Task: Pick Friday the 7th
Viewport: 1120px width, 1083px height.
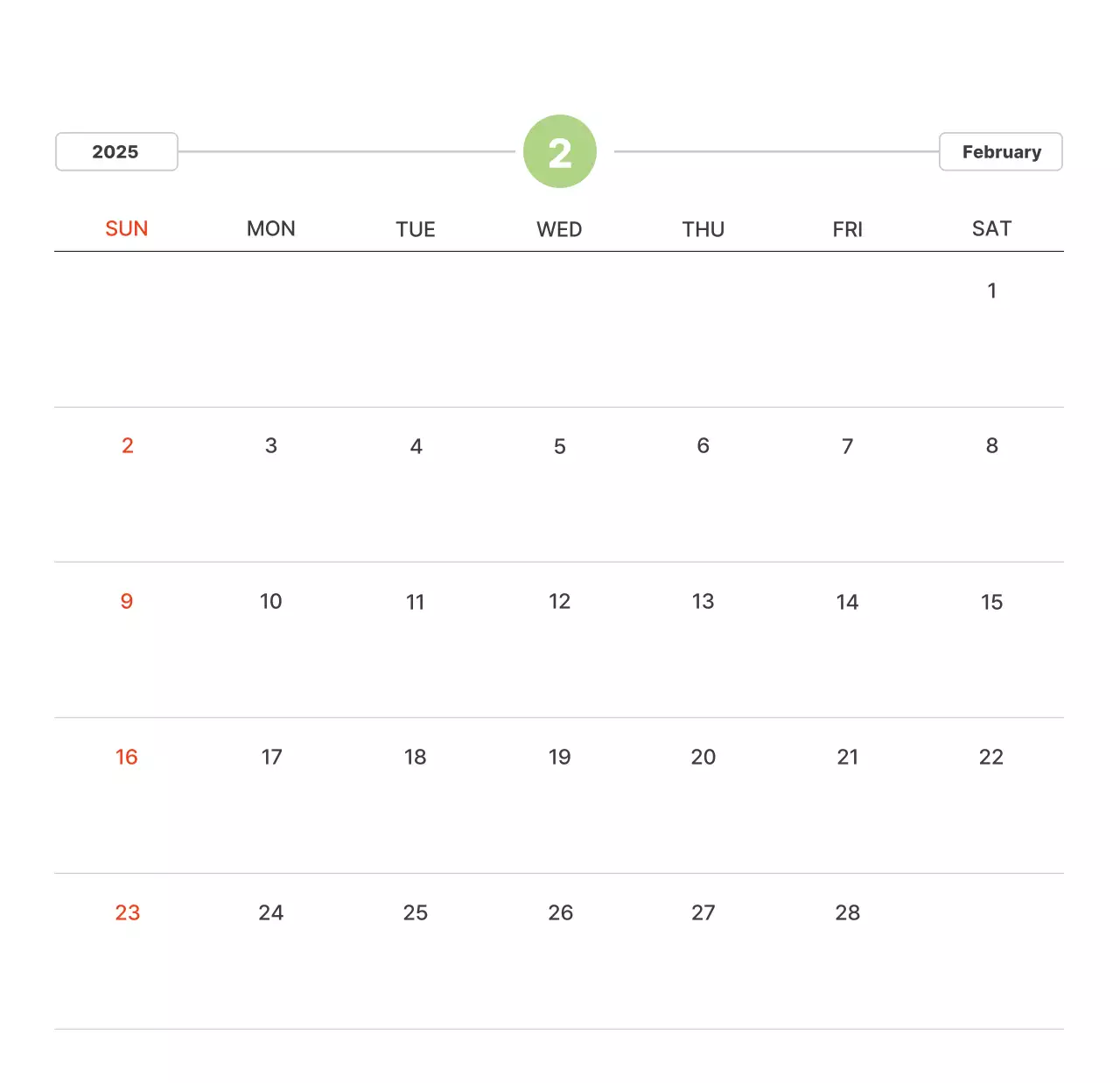Action: [847, 446]
